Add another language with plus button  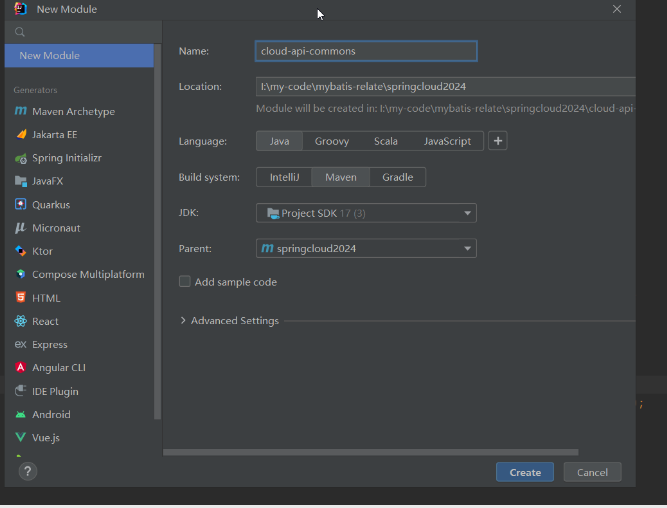point(498,141)
